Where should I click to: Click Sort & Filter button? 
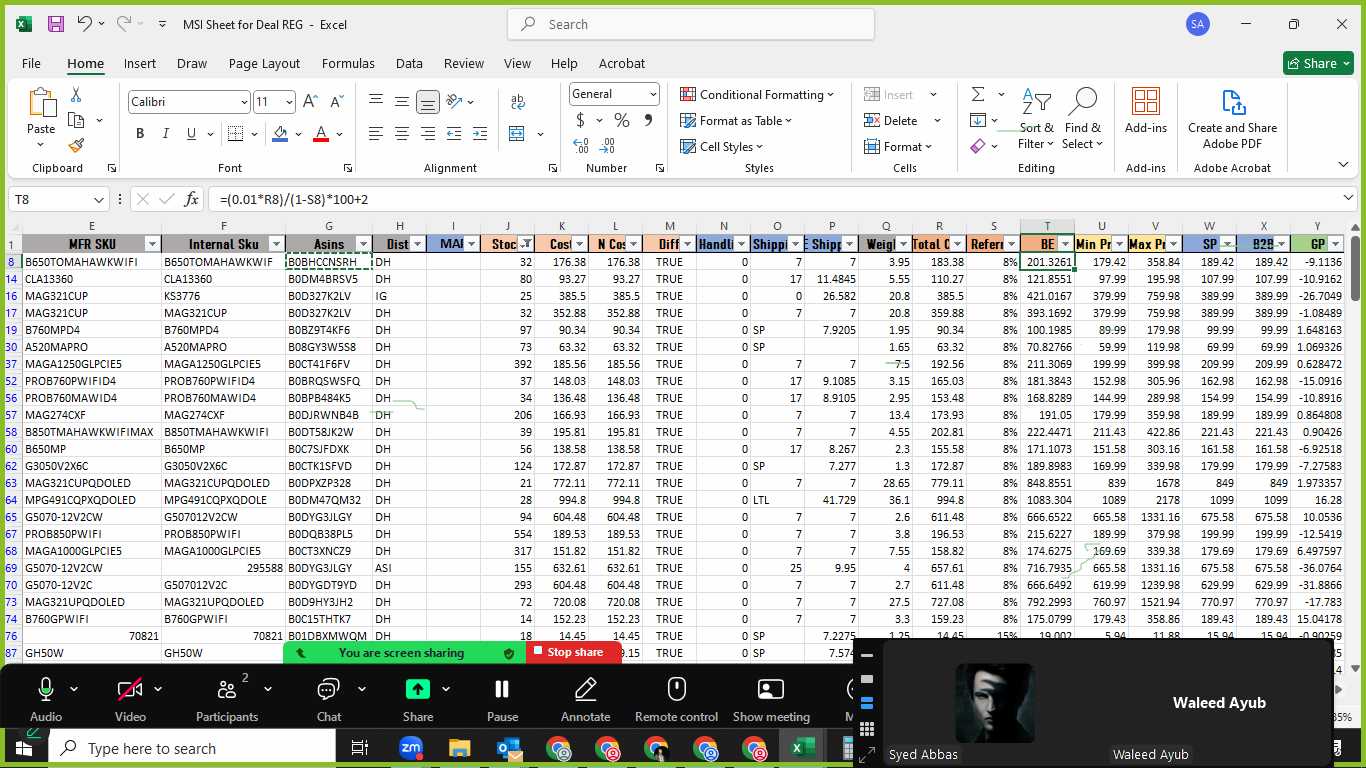1036,119
